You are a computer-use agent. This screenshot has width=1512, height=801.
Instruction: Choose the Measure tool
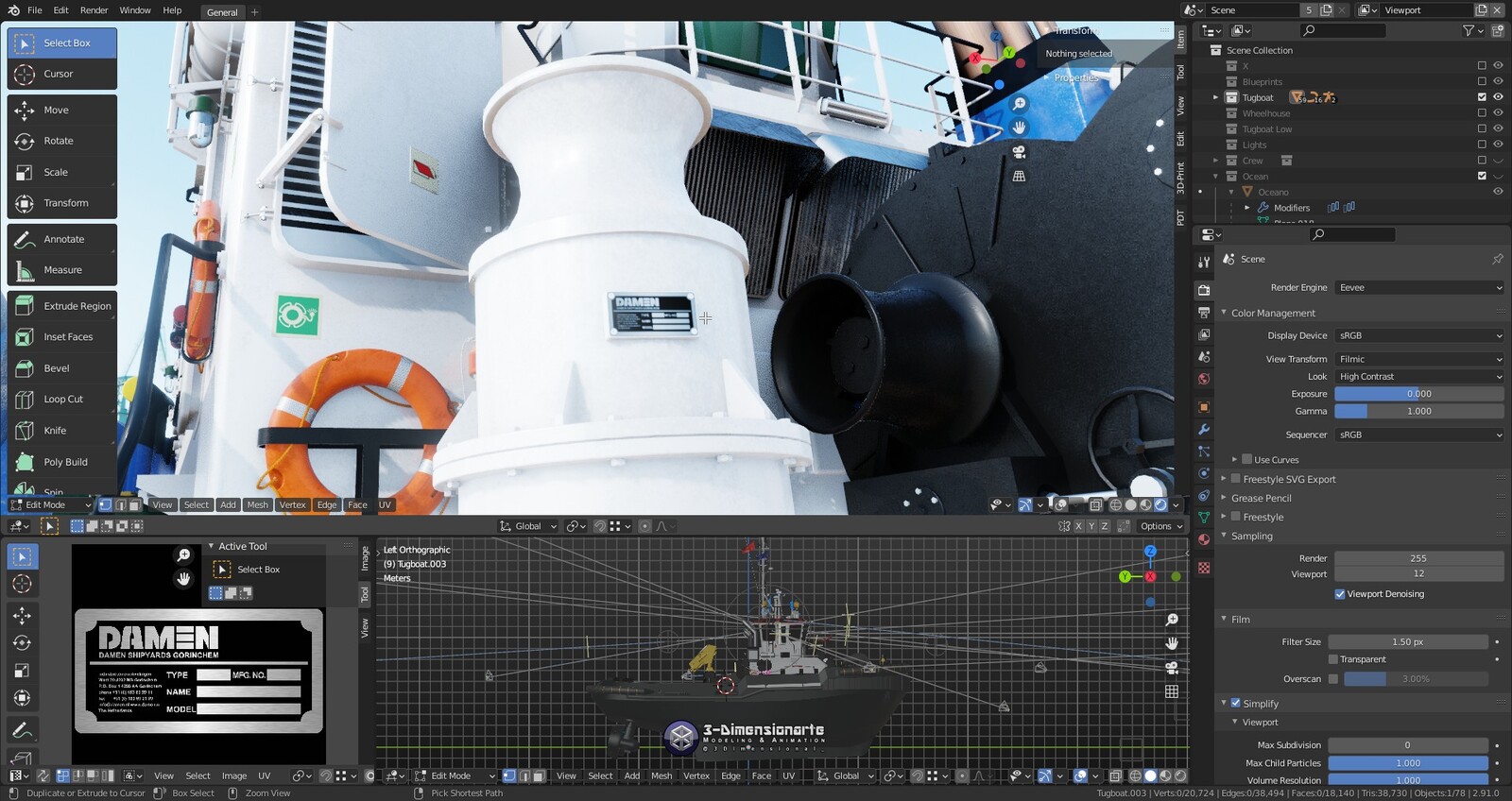pyautogui.click(x=62, y=270)
